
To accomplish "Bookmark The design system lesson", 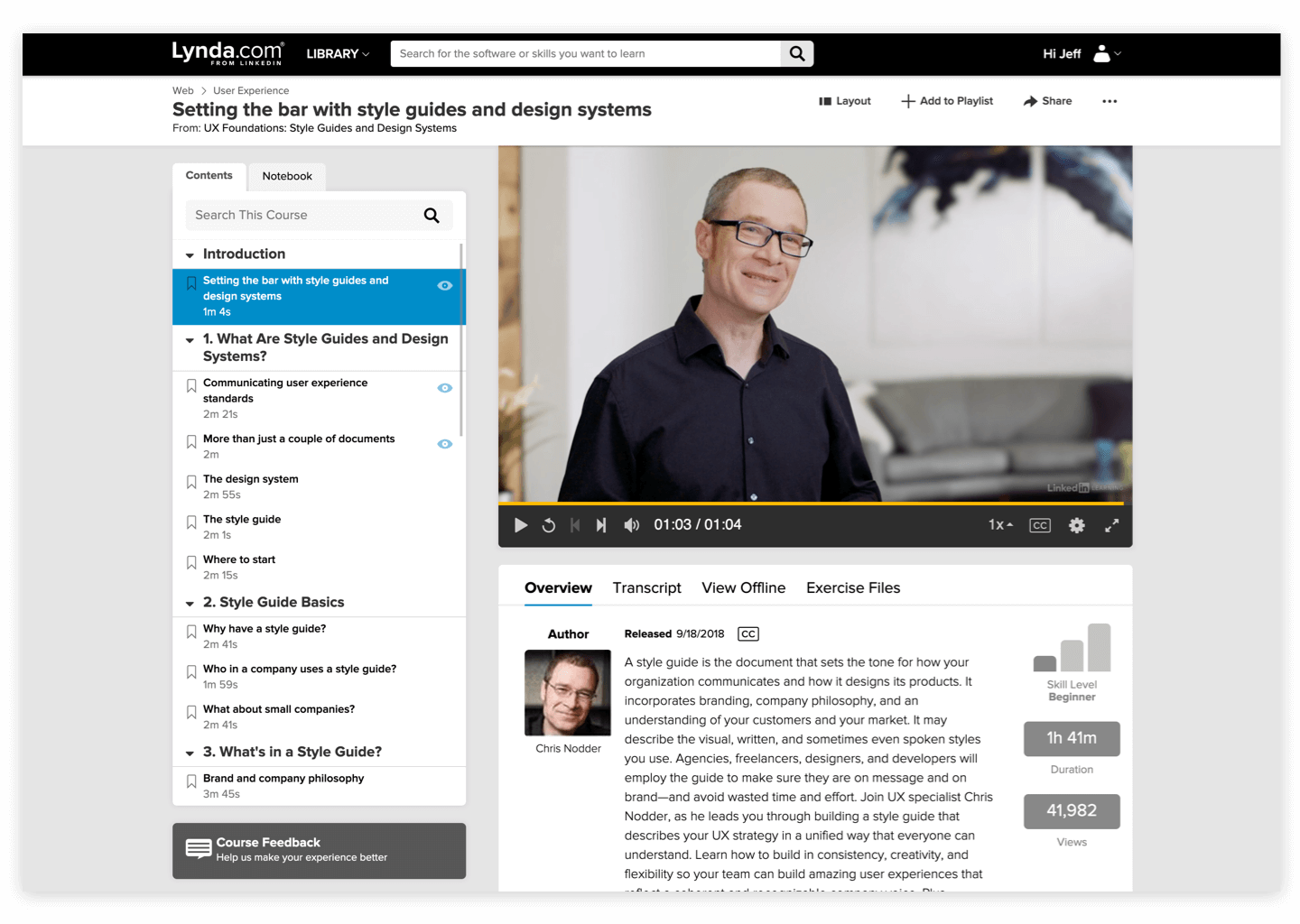I will pyautogui.click(x=191, y=483).
